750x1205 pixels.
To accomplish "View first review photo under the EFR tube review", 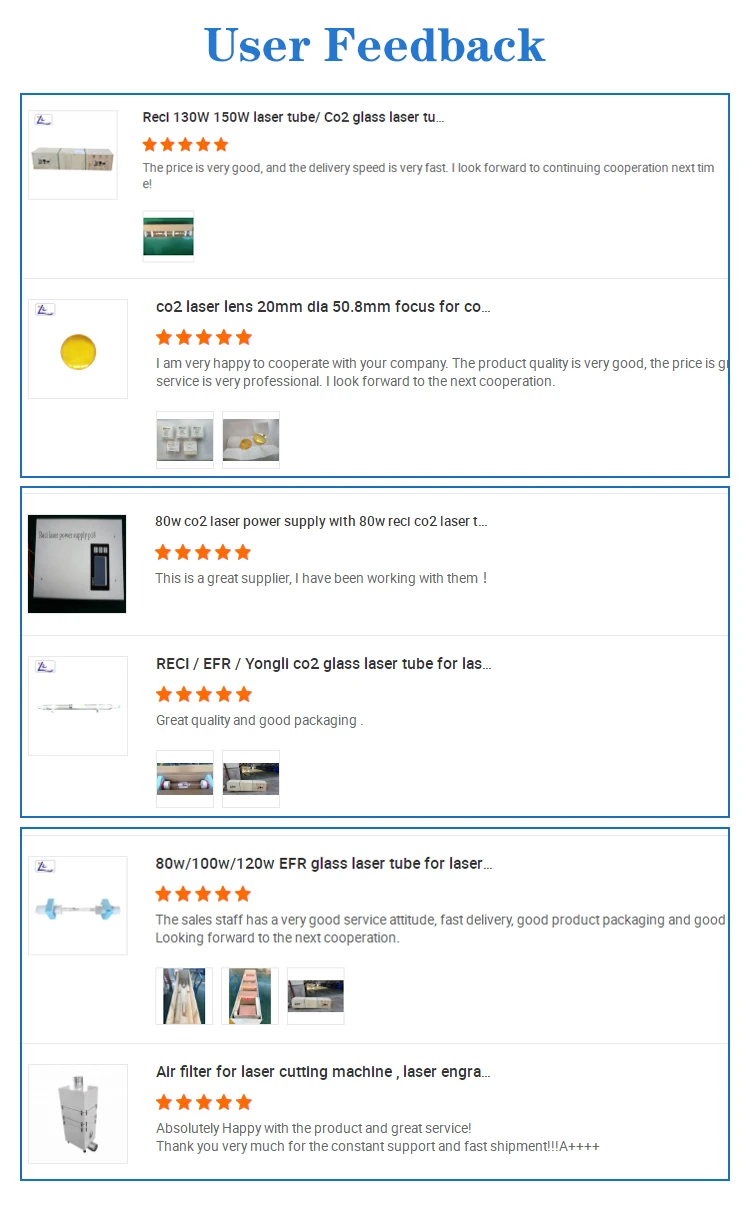I will [185, 996].
